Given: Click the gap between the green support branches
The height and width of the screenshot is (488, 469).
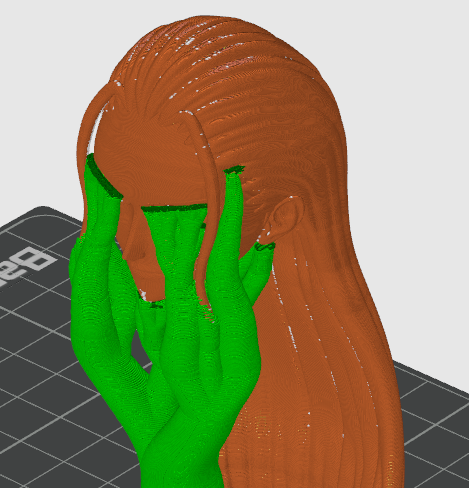Looking at the screenshot, I should click(138, 350).
